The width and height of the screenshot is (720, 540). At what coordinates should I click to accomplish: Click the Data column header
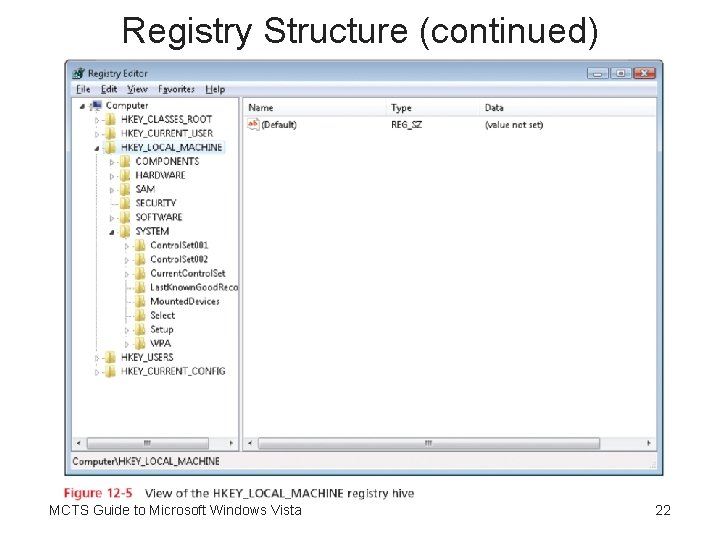(568, 108)
